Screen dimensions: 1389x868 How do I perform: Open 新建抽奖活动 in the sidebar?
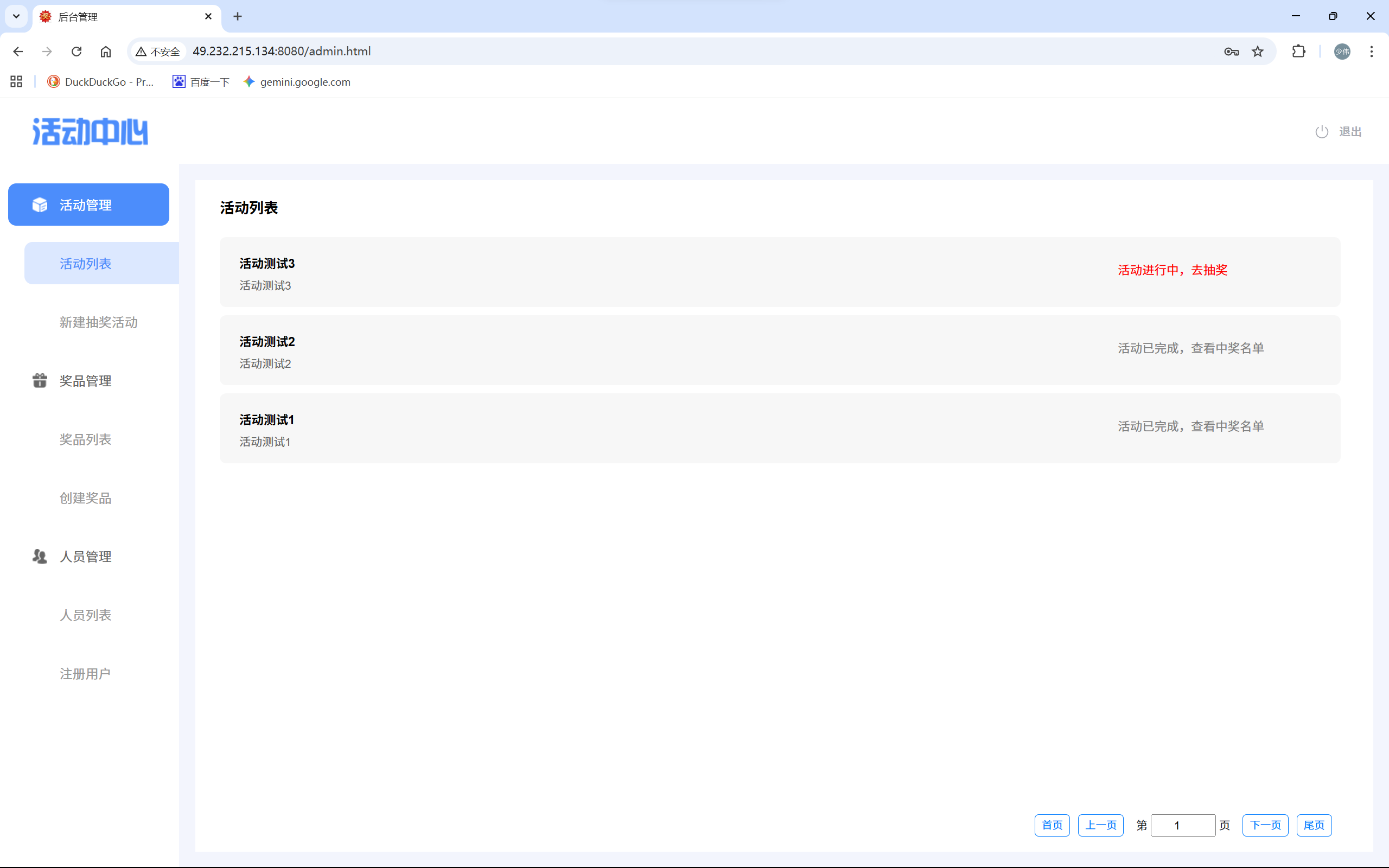pos(99,323)
